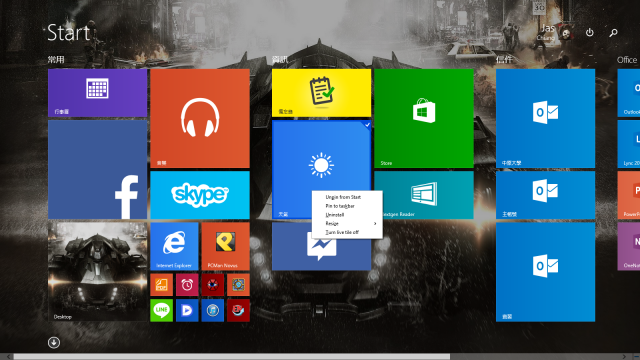The image size is (640, 360).
Task: Open the small orange PDF tile
Action: (162, 284)
